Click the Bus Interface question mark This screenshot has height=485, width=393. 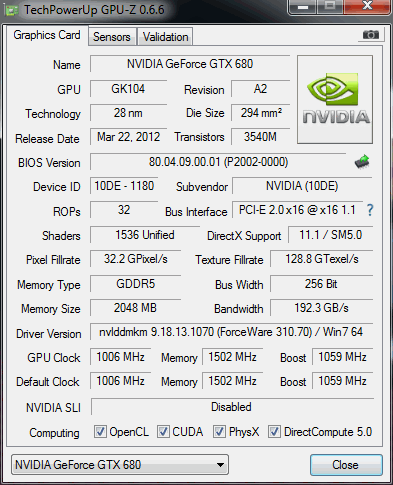pyautogui.click(x=370, y=210)
